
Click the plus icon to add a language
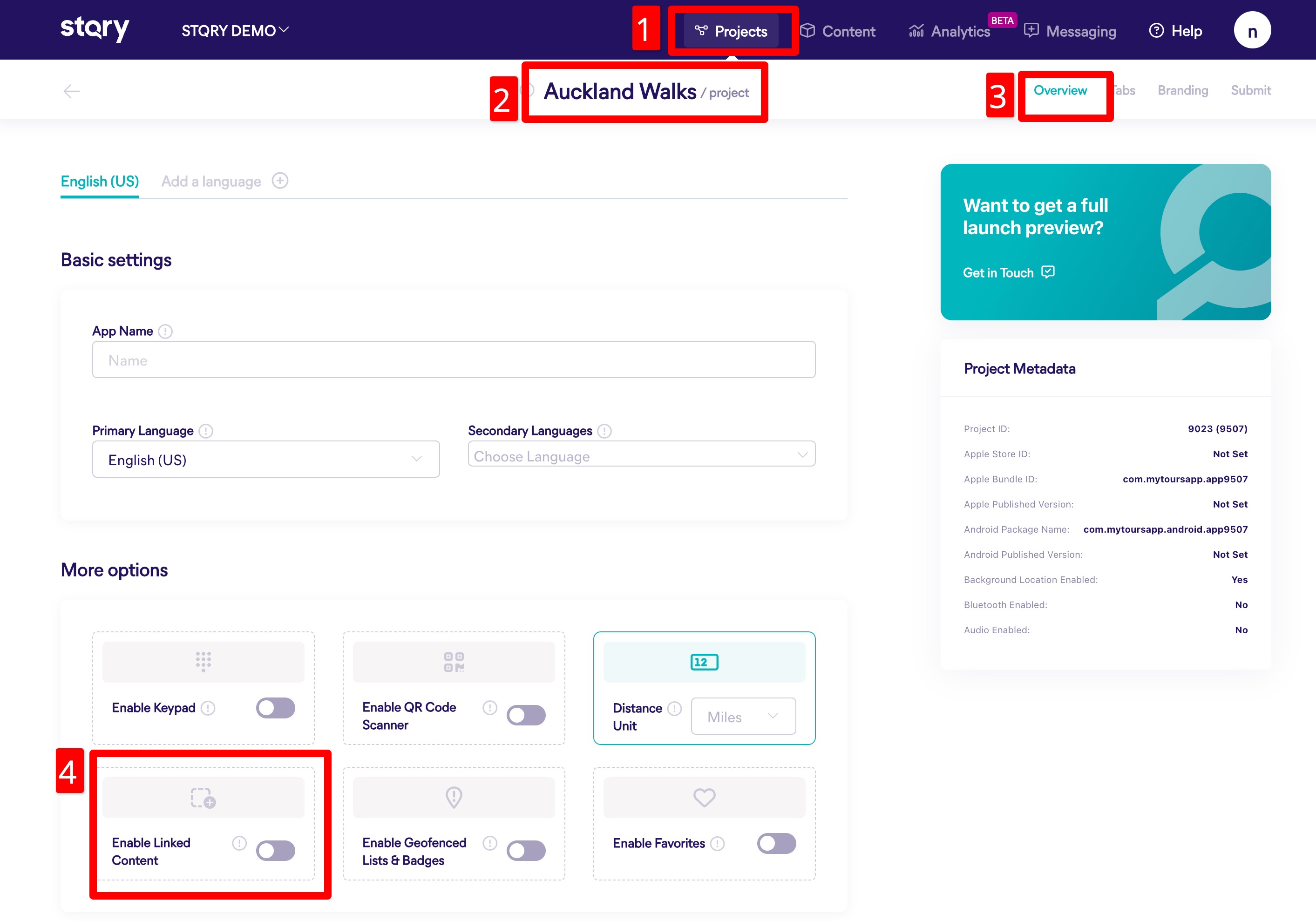click(x=280, y=181)
